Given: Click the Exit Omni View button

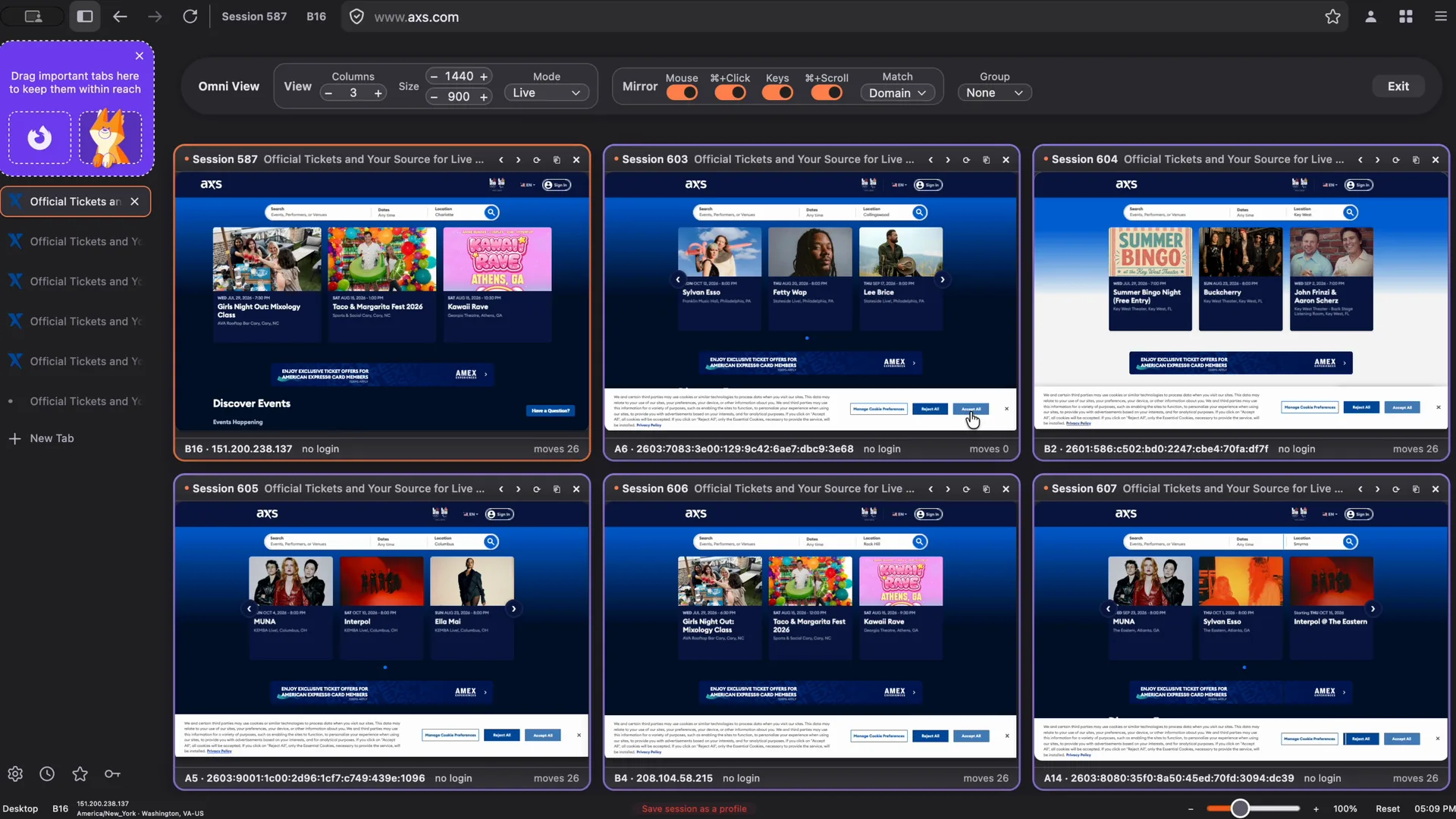Looking at the screenshot, I should click(x=1398, y=86).
